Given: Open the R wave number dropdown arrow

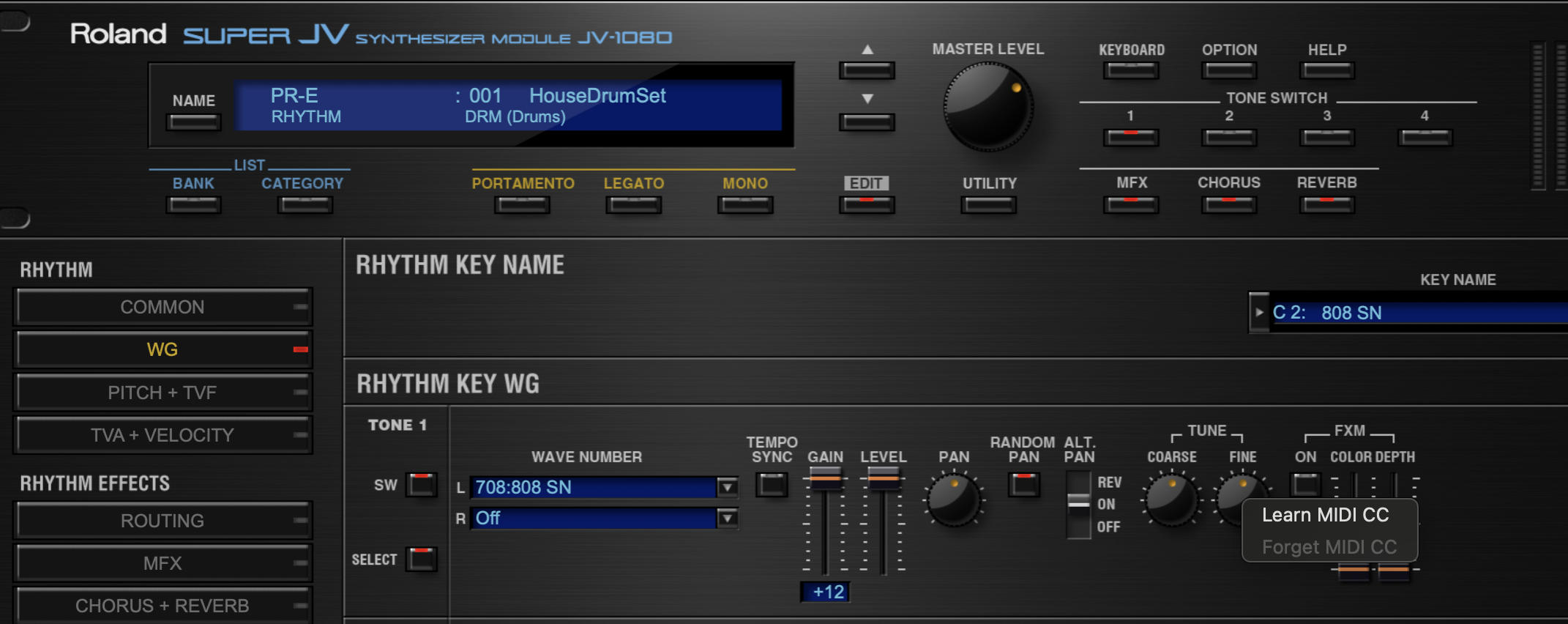Looking at the screenshot, I should [x=727, y=519].
